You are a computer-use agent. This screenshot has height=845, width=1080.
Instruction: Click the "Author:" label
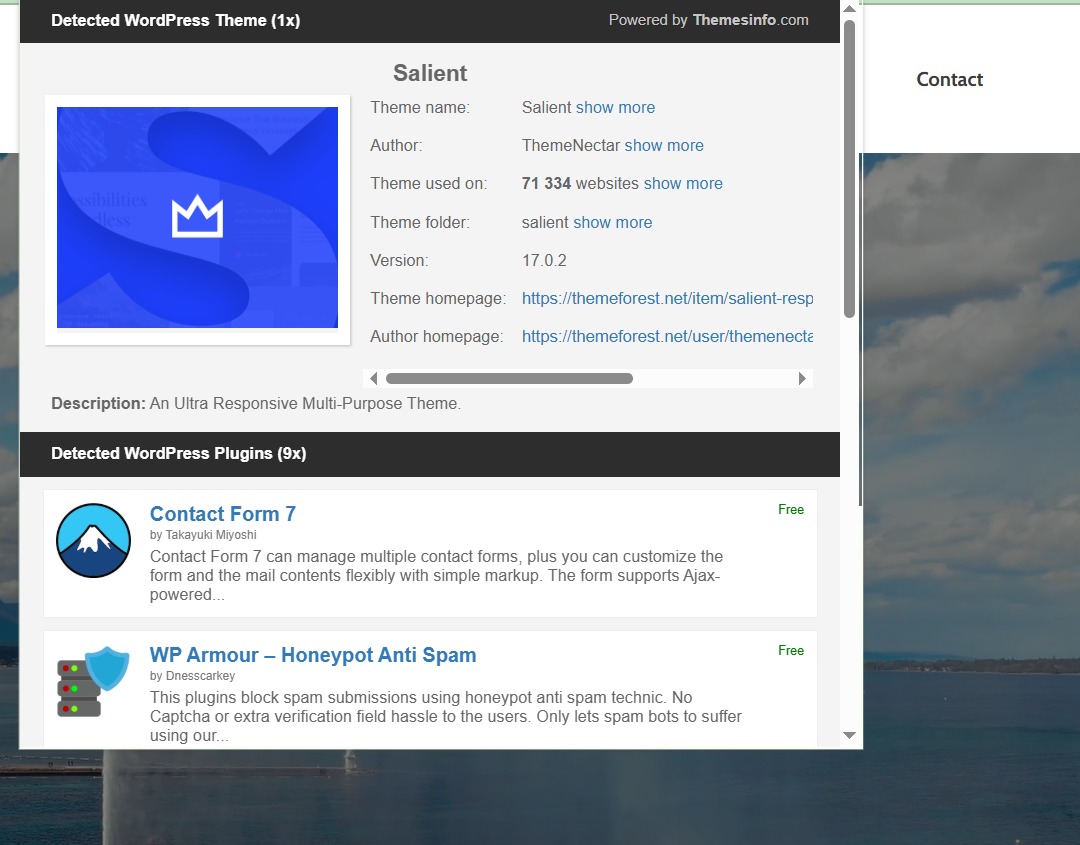(x=396, y=145)
